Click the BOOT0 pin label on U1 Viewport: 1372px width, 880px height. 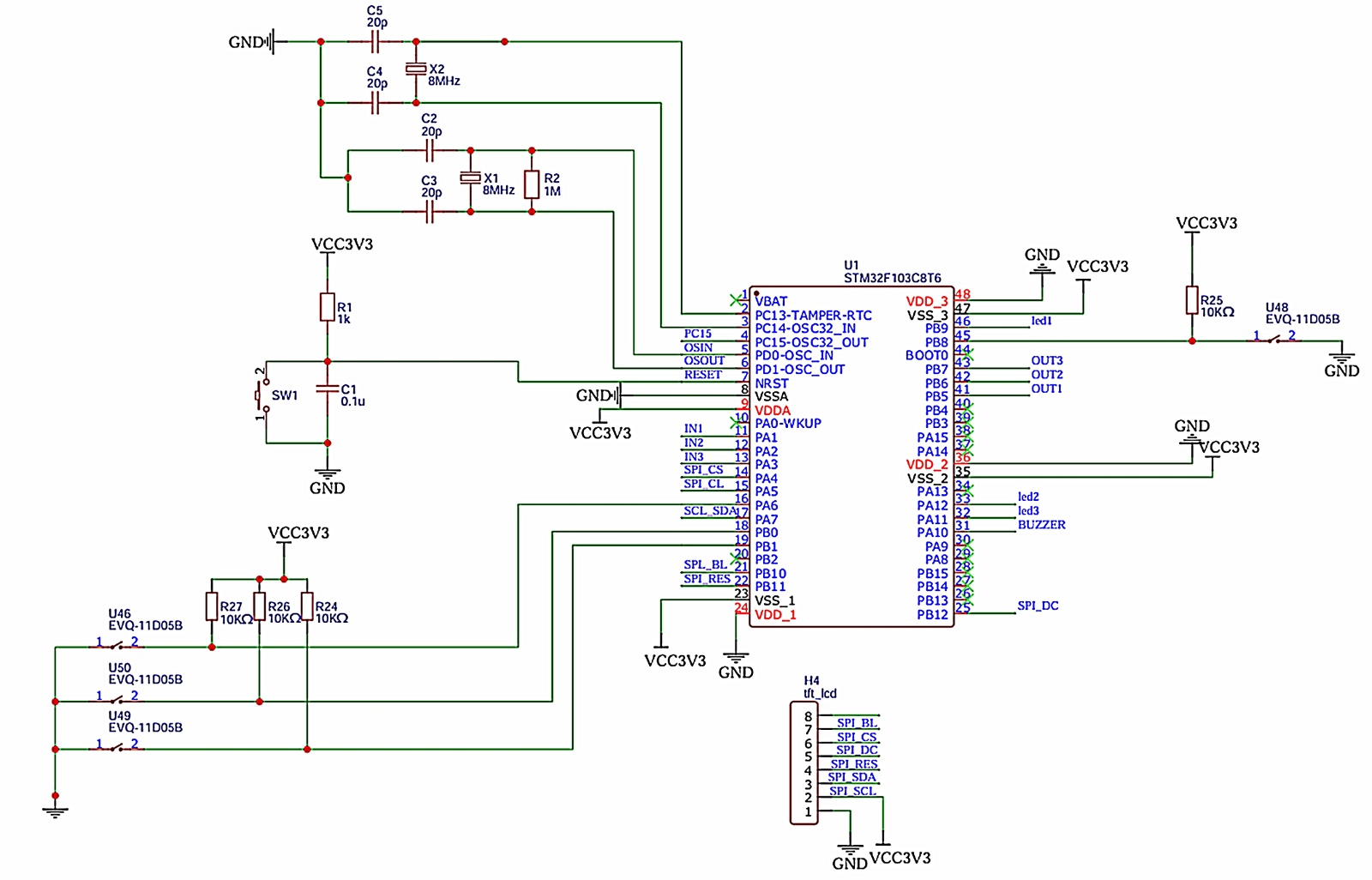pyautogui.click(x=926, y=355)
